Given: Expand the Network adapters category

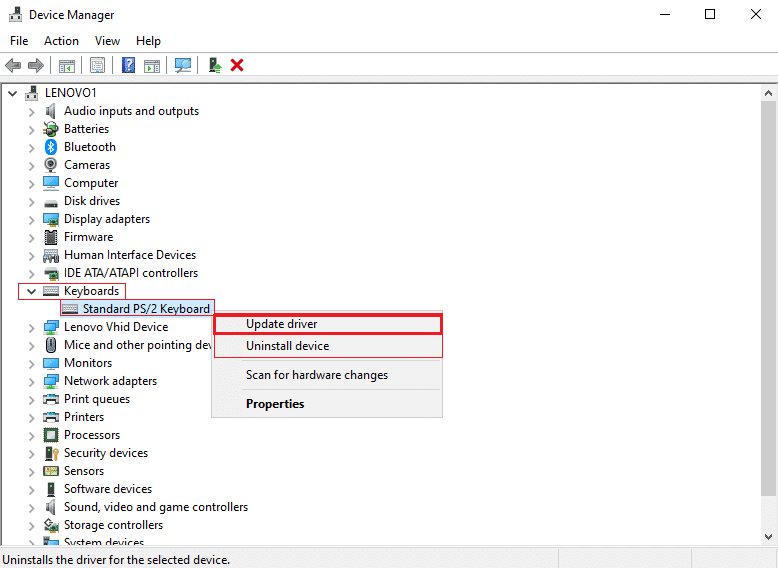Looking at the screenshot, I should coord(31,381).
